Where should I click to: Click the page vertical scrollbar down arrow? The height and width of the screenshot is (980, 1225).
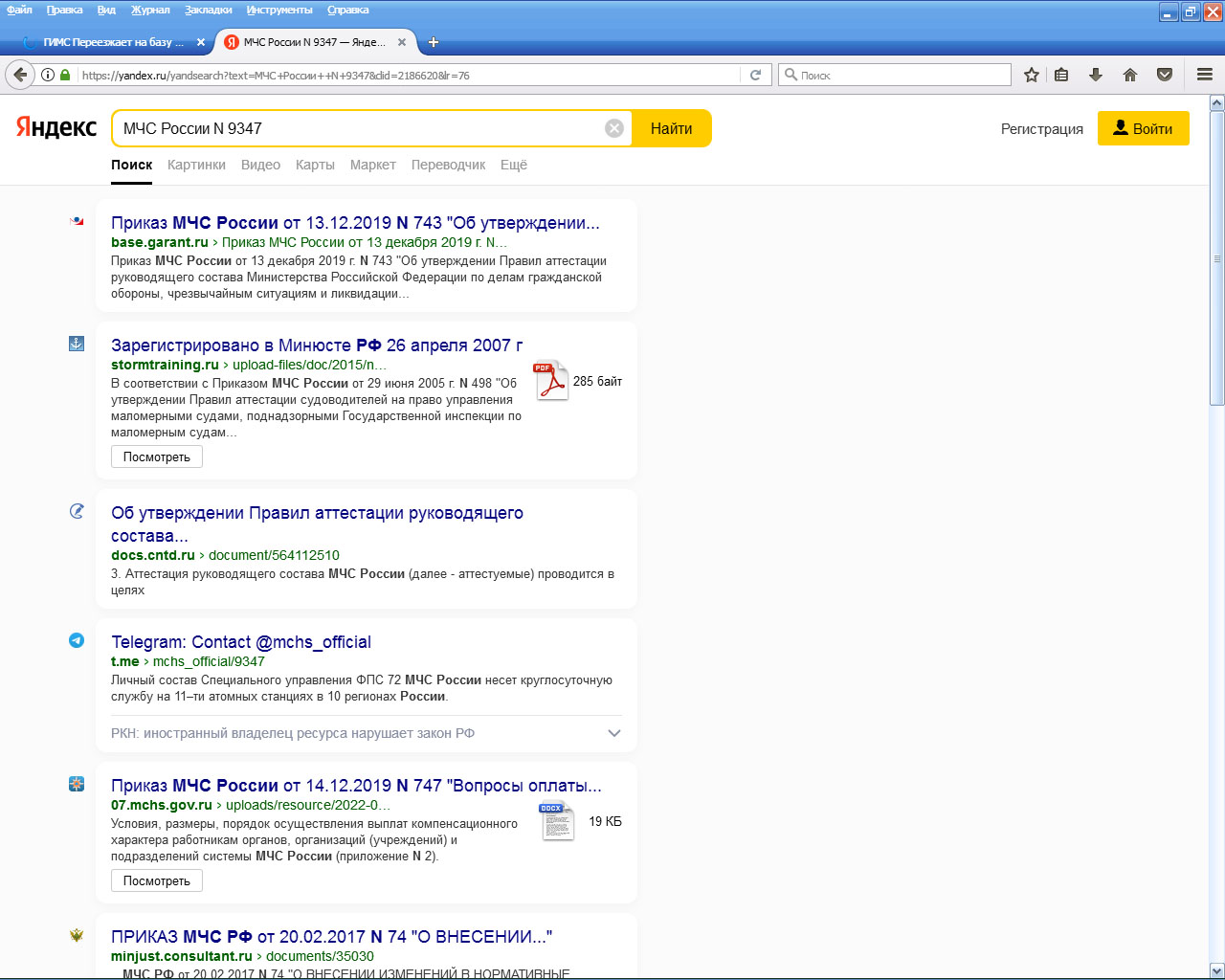[1216, 970]
